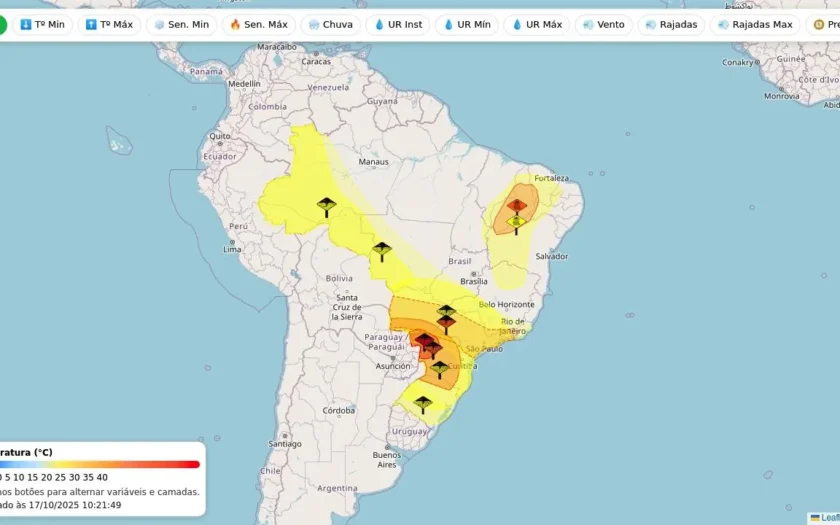Screen dimensions: 840x525
Task: Click the rain cloud Chuva icon
Action: [x=314, y=25]
